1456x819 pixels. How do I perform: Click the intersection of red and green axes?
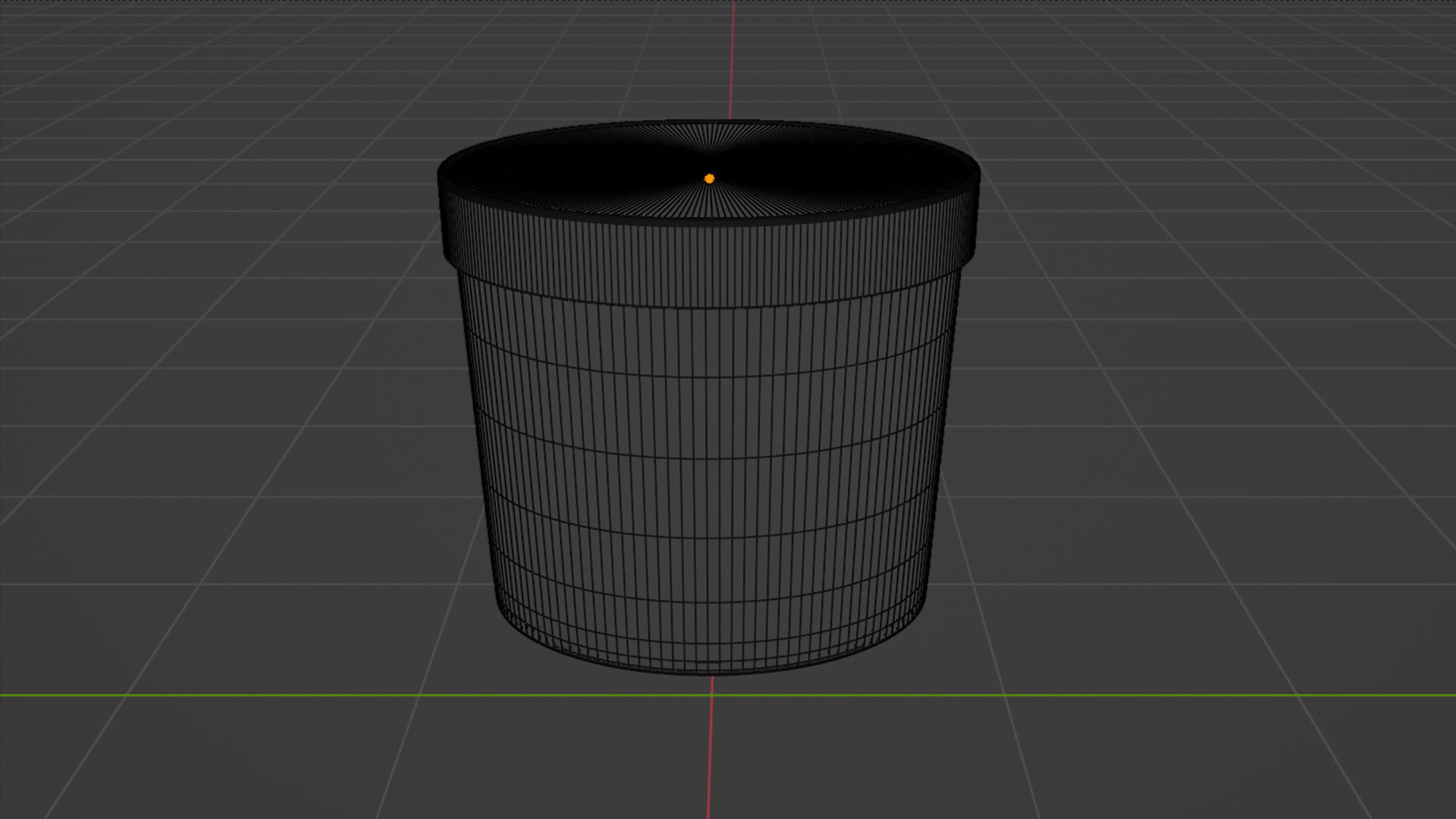(x=711, y=695)
